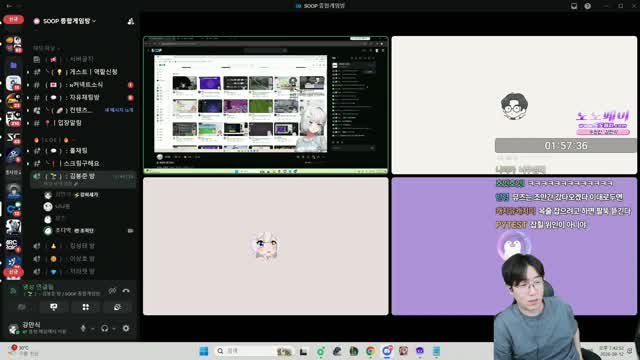The image size is (640, 360).
Task: Toggle microphone mute
Action: tap(83, 328)
